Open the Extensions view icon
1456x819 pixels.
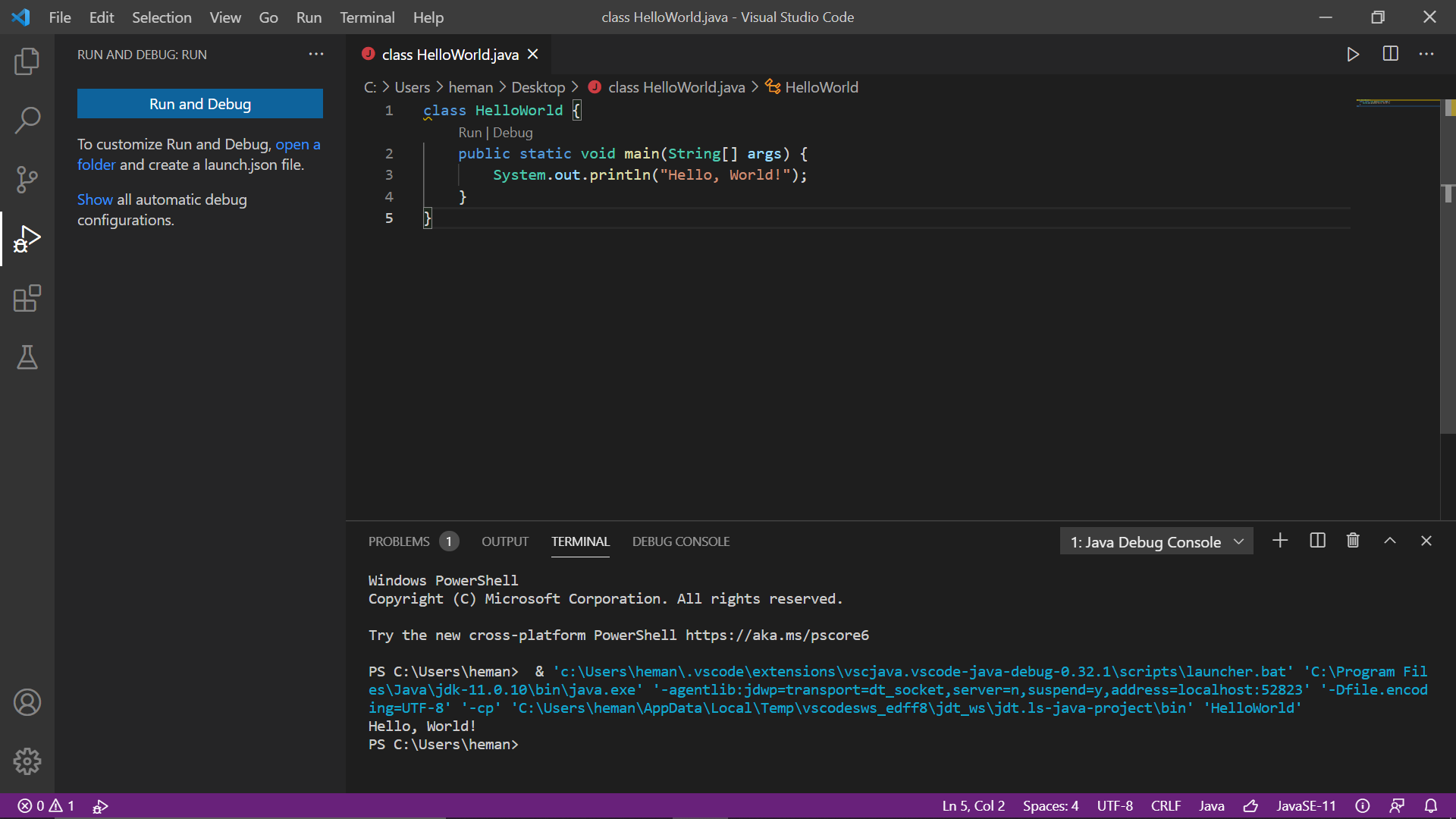click(x=27, y=298)
